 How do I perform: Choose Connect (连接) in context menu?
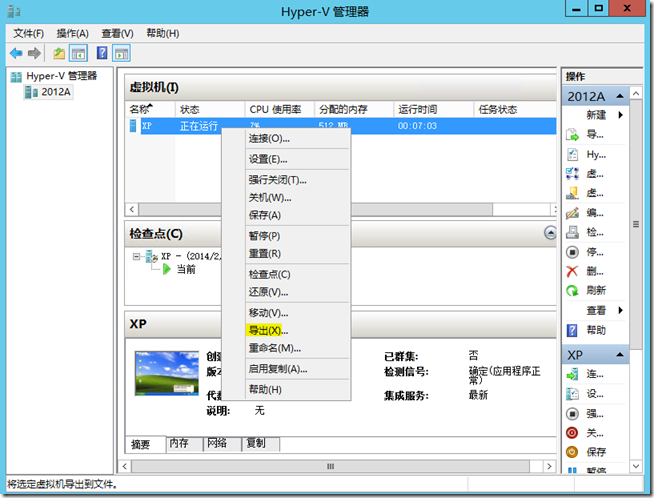[x=286, y=138]
